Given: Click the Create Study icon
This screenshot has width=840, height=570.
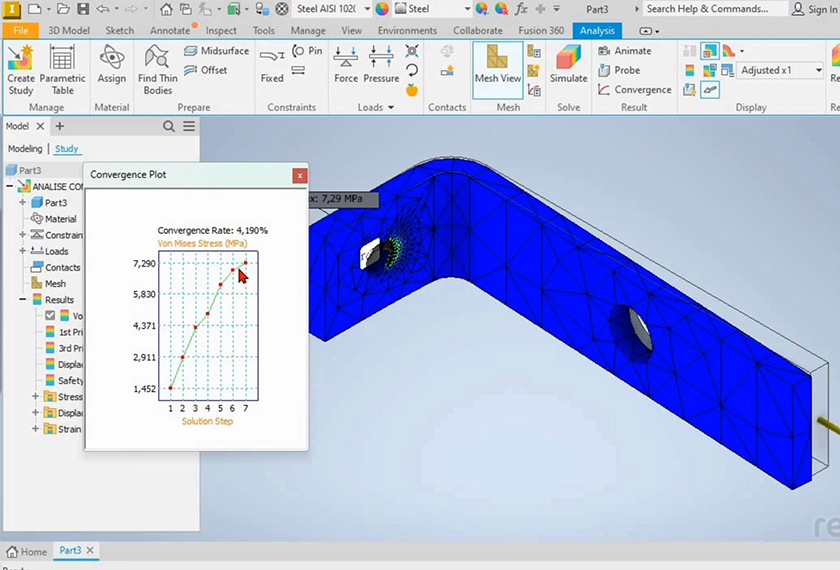Looking at the screenshot, I should (20, 68).
